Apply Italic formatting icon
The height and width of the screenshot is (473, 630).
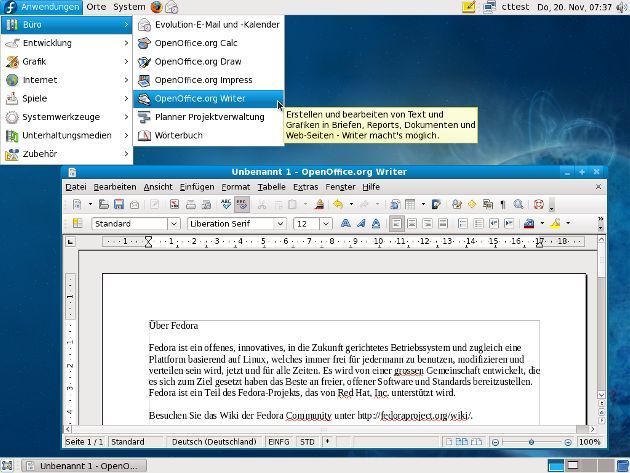pos(360,223)
